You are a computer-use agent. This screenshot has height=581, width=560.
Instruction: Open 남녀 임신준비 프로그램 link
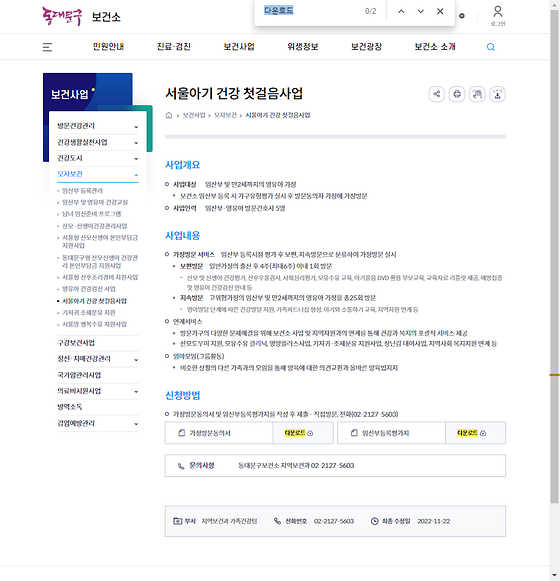(x=92, y=214)
